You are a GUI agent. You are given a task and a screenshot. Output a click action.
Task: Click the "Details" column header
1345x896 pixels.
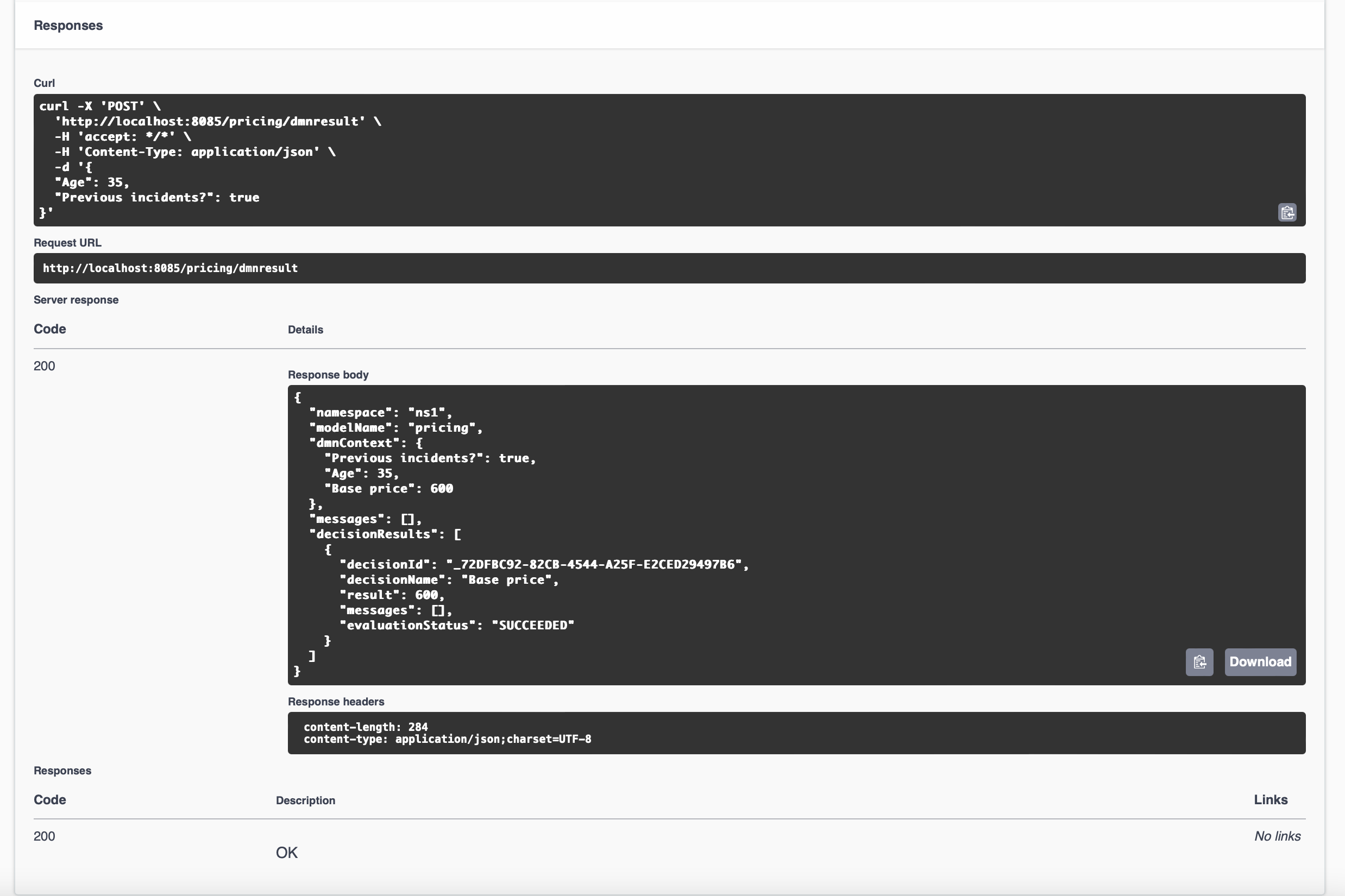click(x=306, y=330)
